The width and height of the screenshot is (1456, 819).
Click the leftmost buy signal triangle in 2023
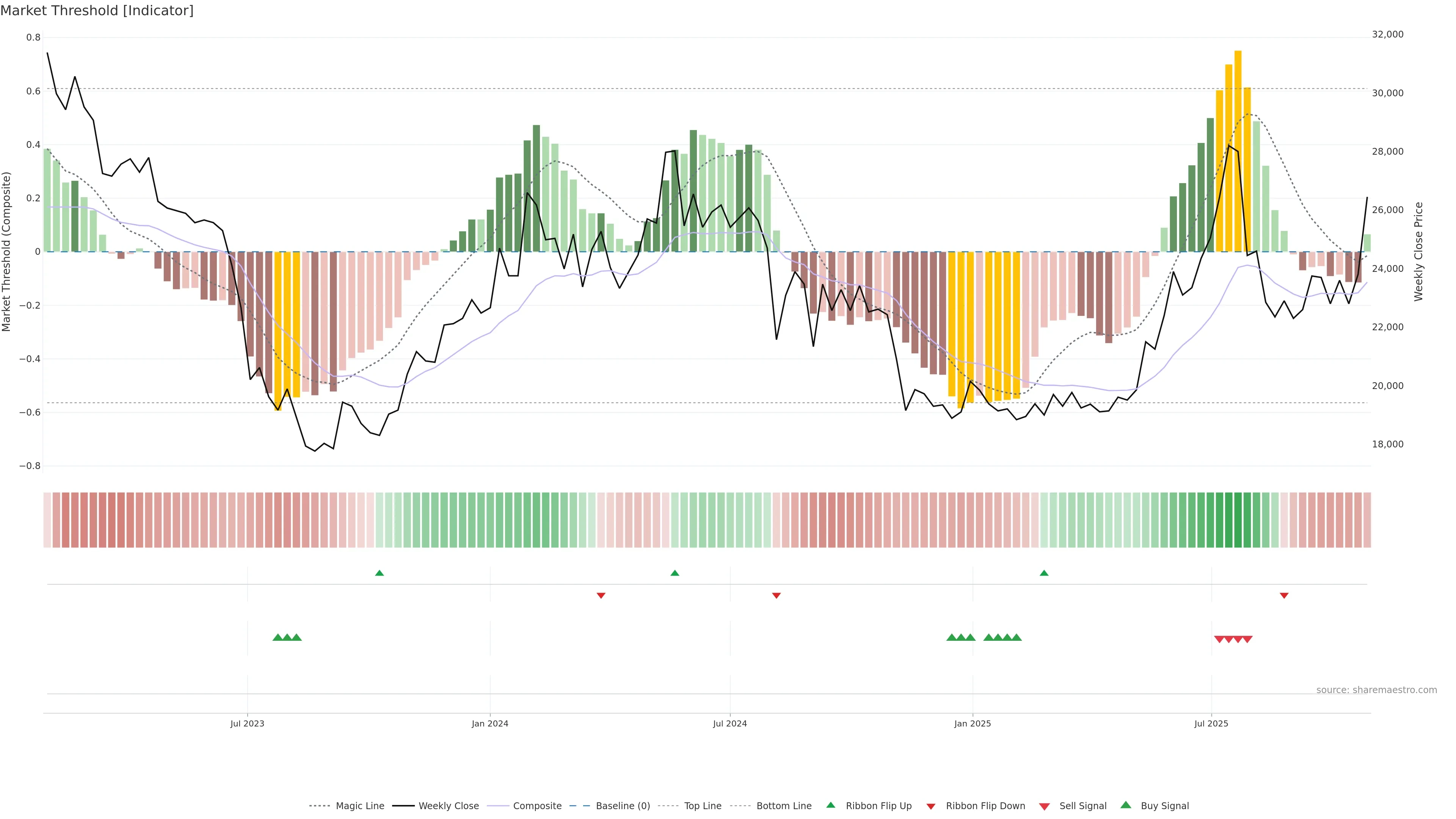tap(278, 637)
